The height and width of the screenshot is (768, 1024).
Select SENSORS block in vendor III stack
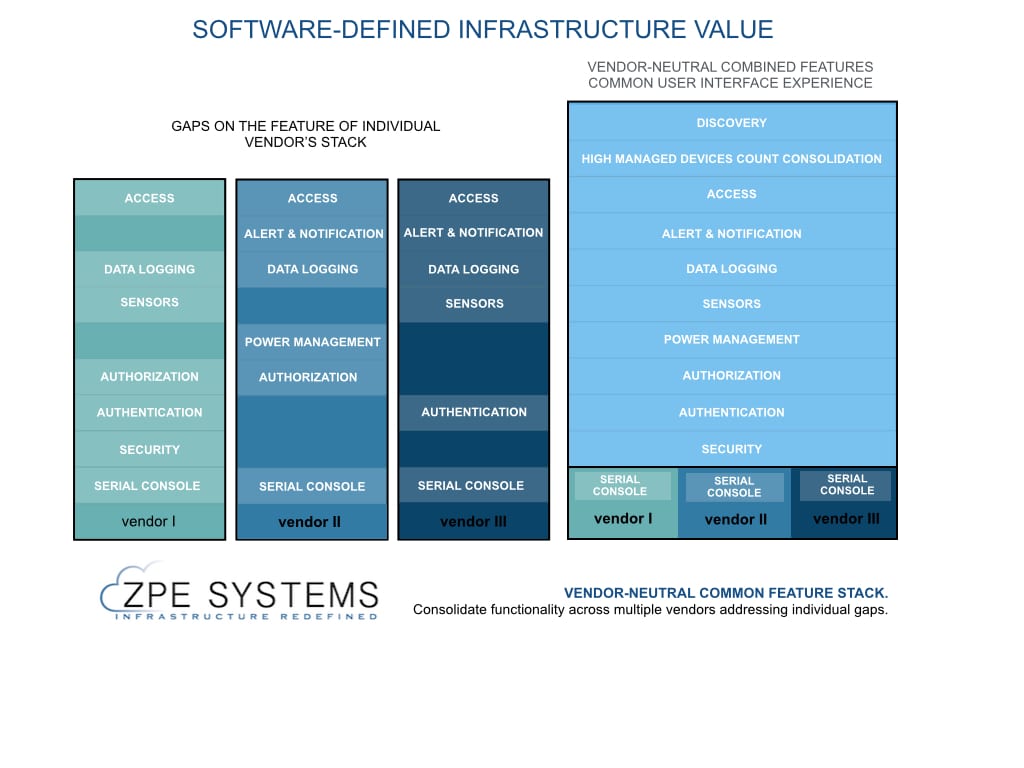[x=473, y=304]
